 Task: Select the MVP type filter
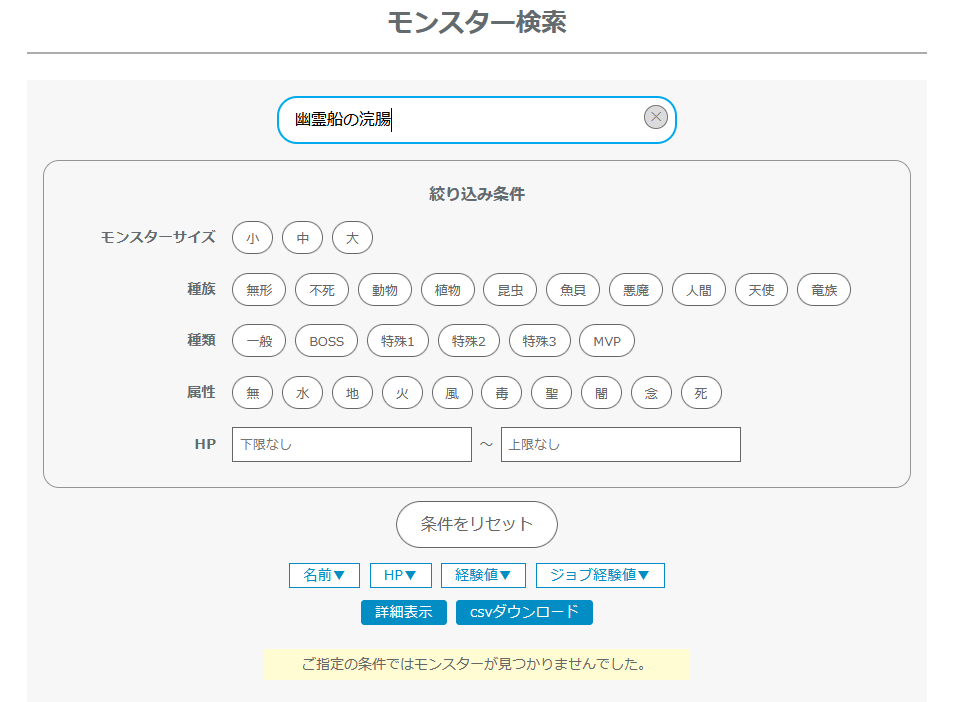tap(607, 341)
